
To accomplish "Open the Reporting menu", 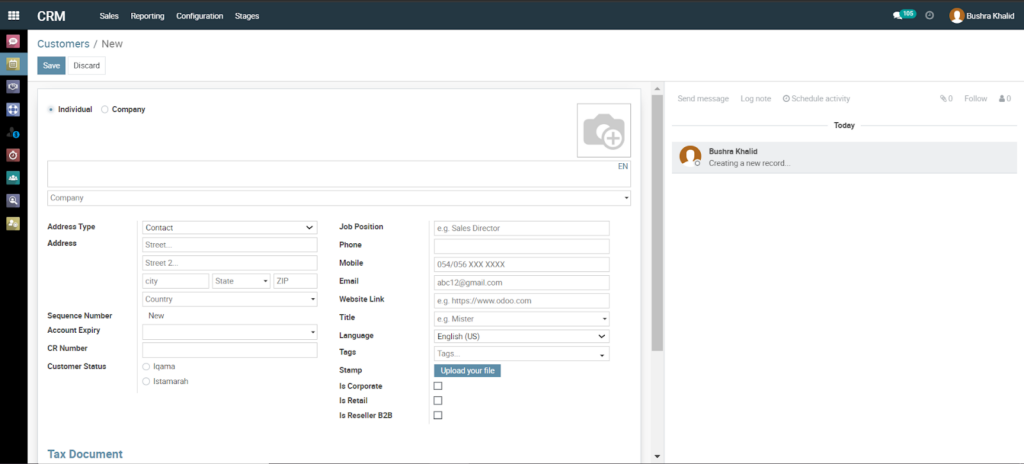I will tap(147, 16).
